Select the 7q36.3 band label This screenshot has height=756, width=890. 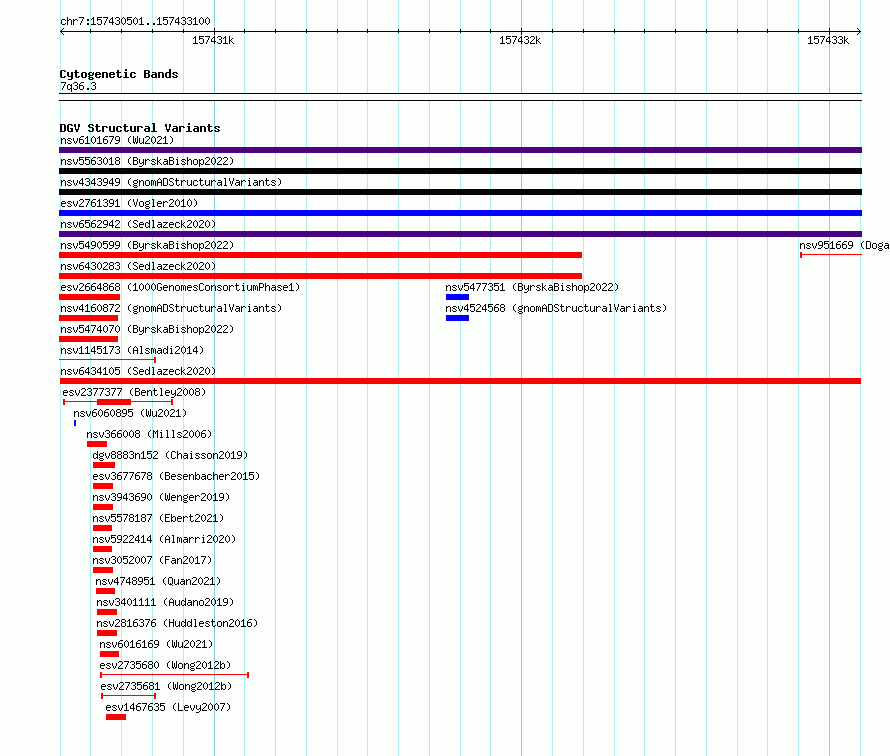tap(78, 86)
